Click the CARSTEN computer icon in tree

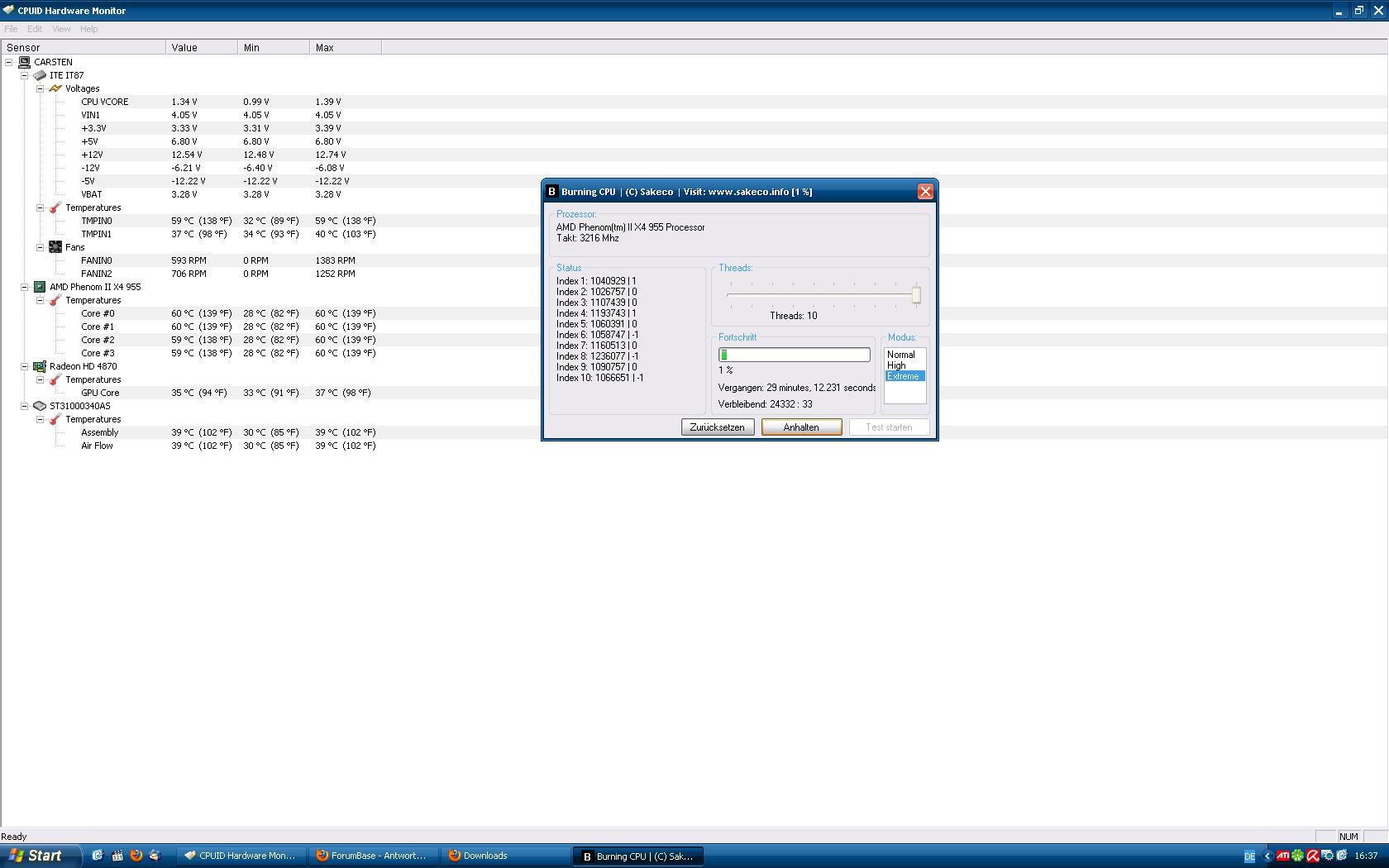tap(25, 62)
